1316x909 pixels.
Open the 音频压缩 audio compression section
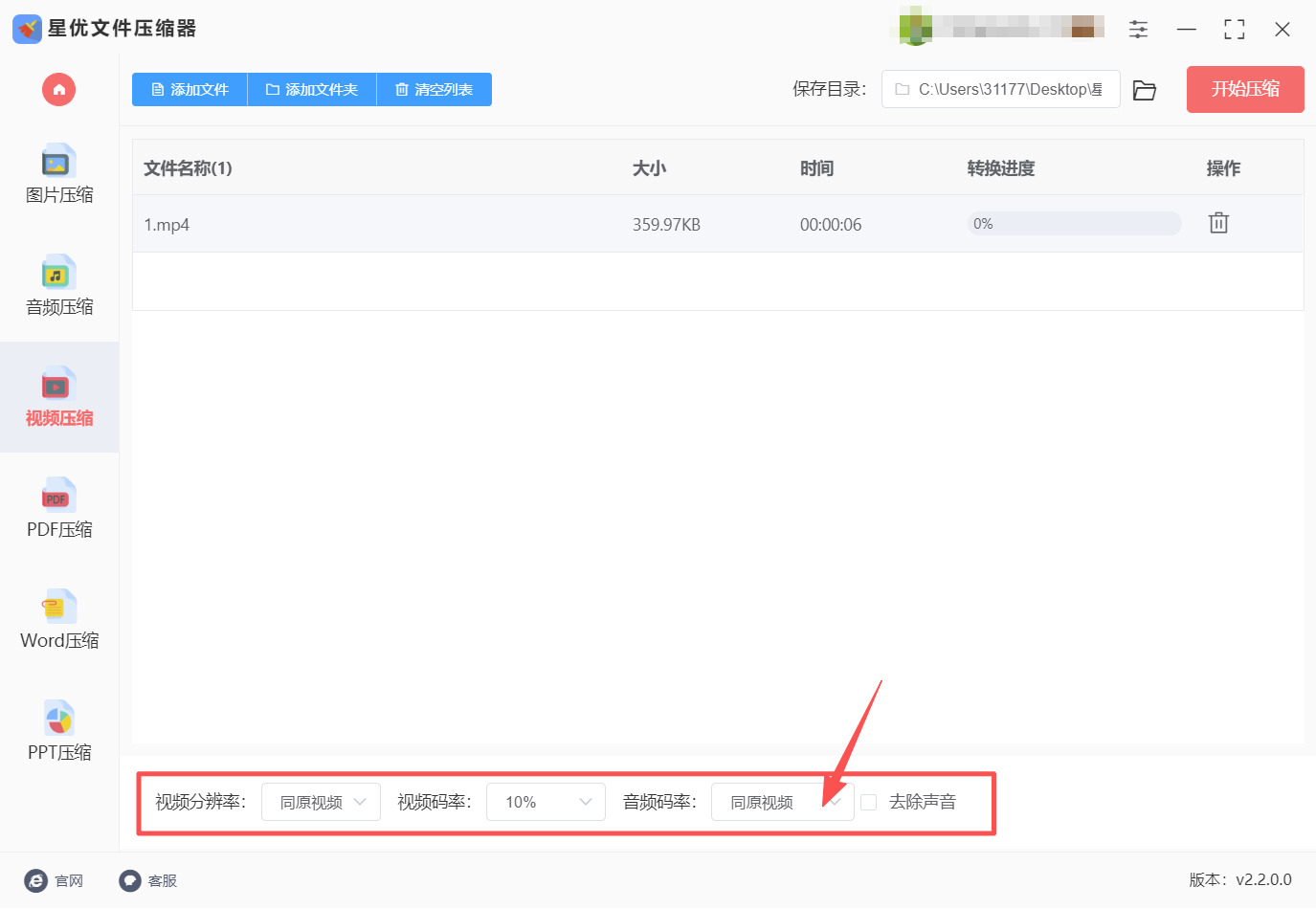(x=59, y=286)
